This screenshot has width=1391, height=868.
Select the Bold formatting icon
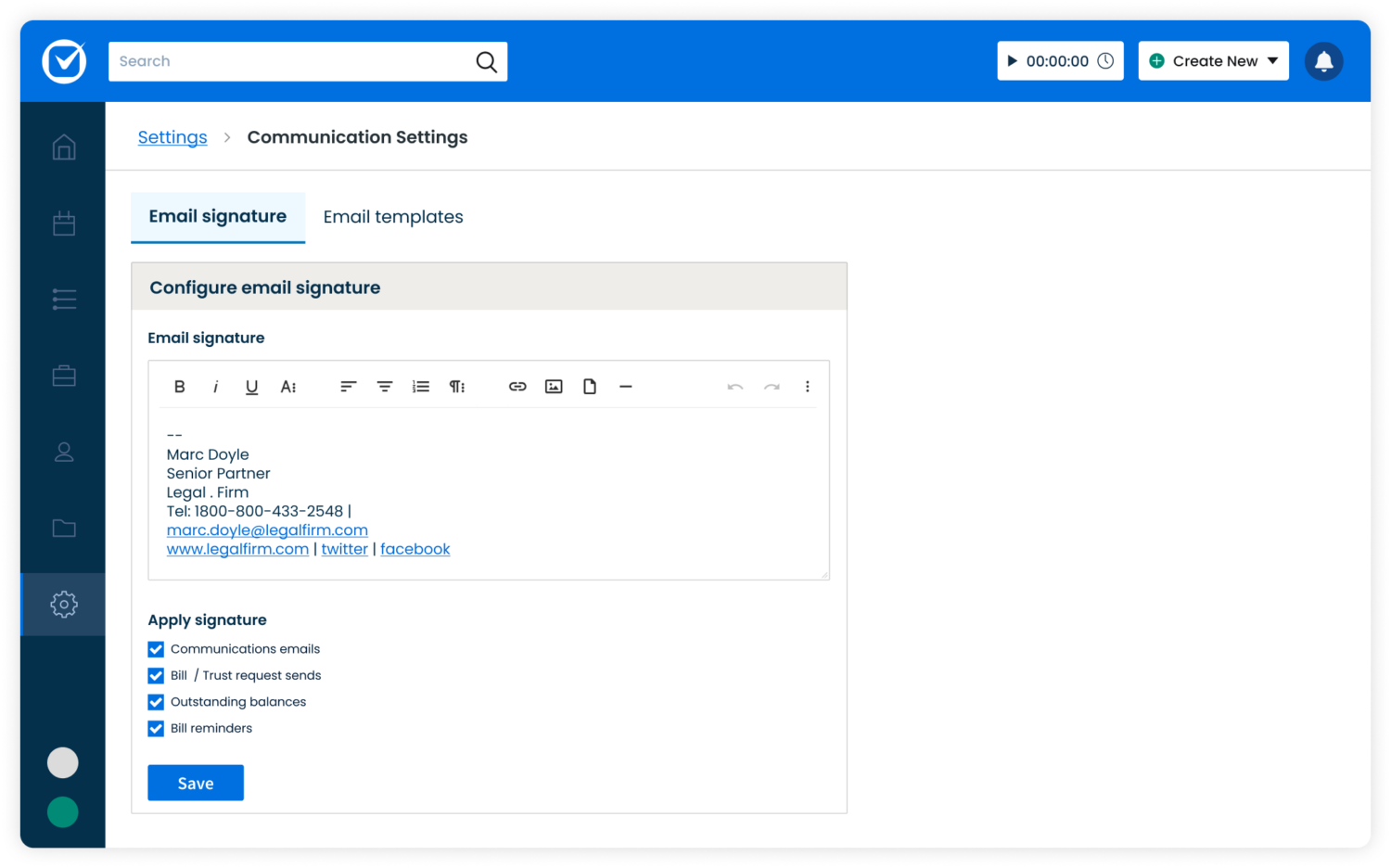179,387
